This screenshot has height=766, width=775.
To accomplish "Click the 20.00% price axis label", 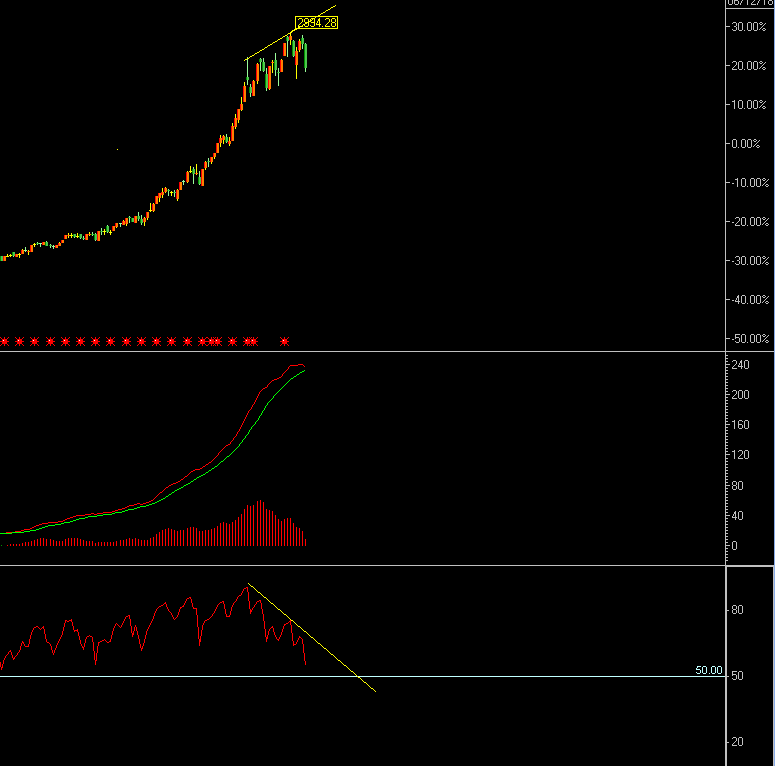I will coord(748,66).
